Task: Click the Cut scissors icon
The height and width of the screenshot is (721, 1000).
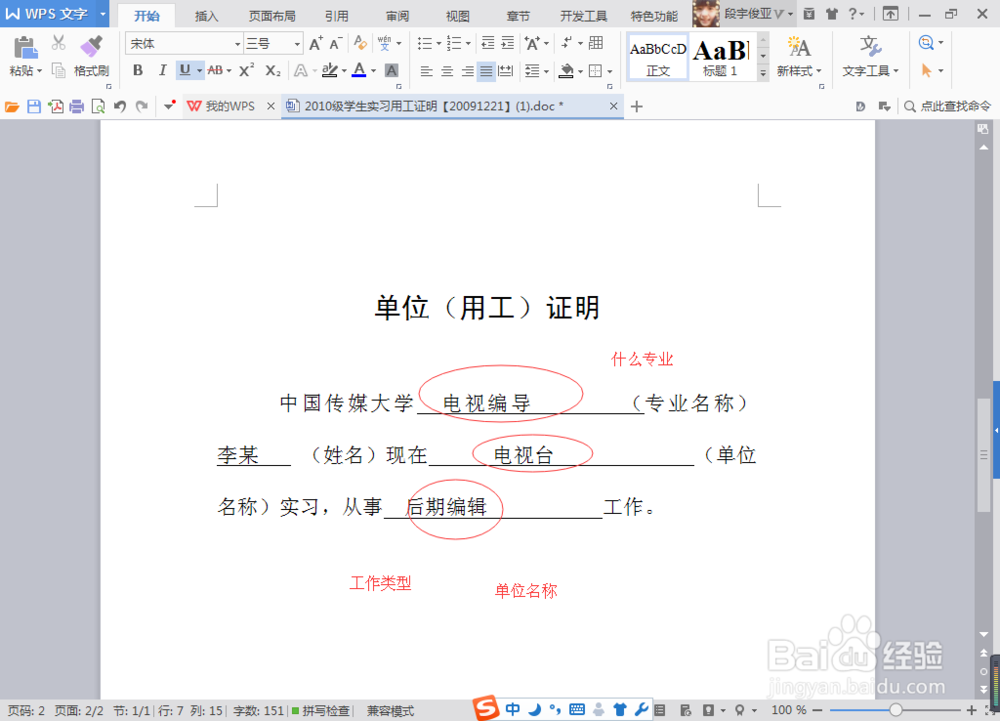Action: [59, 43]
